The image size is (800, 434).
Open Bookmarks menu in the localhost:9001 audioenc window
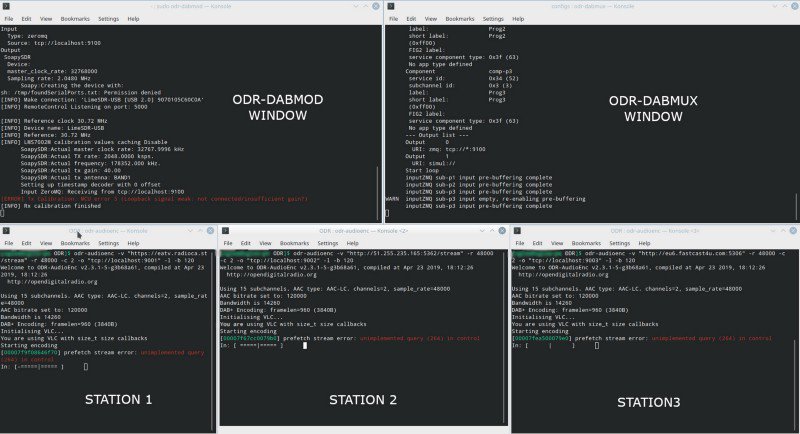pos(75,243)
